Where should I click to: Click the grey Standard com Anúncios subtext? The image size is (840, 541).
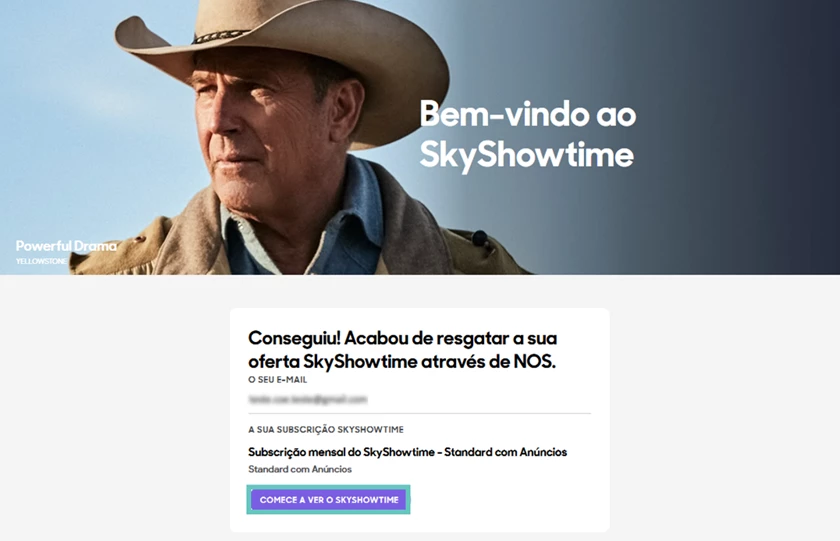coord(300,469)
